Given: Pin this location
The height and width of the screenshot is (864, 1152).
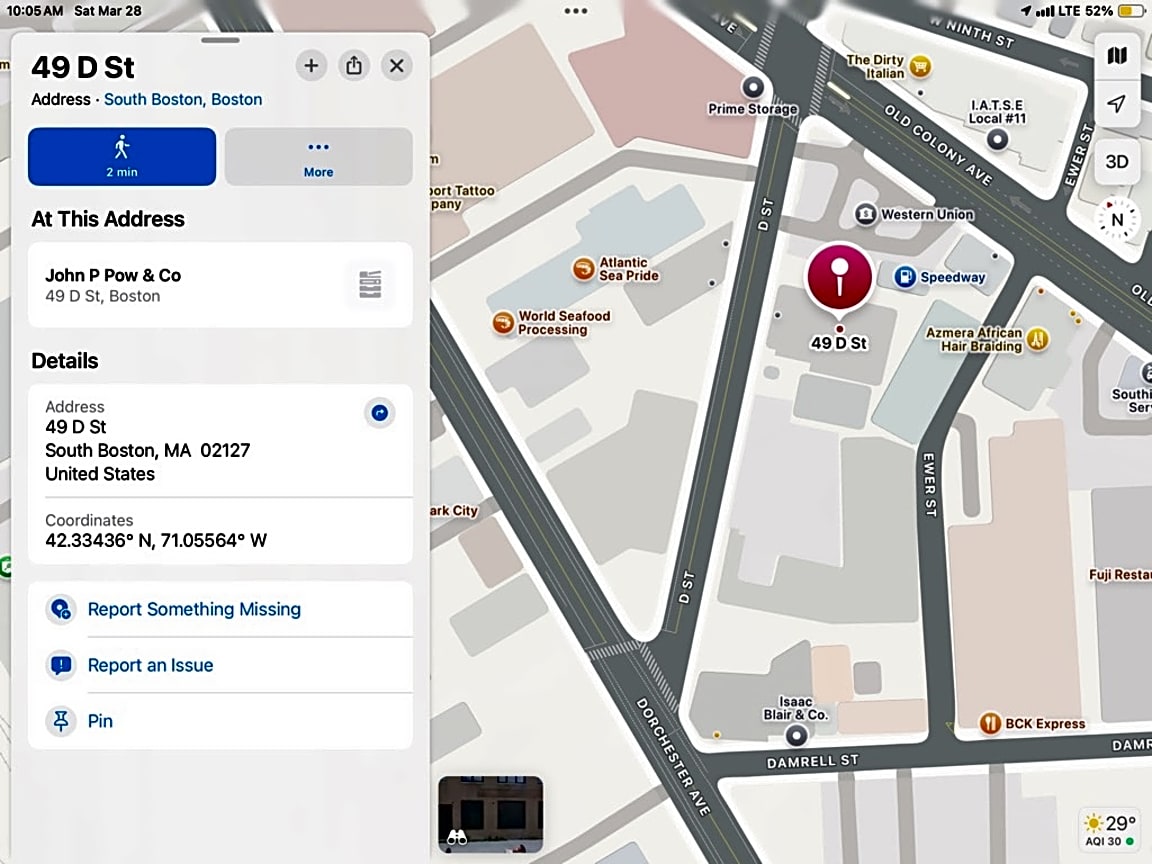Looking at the screenshot, I should pyautogui.click(x=100, y=721).
